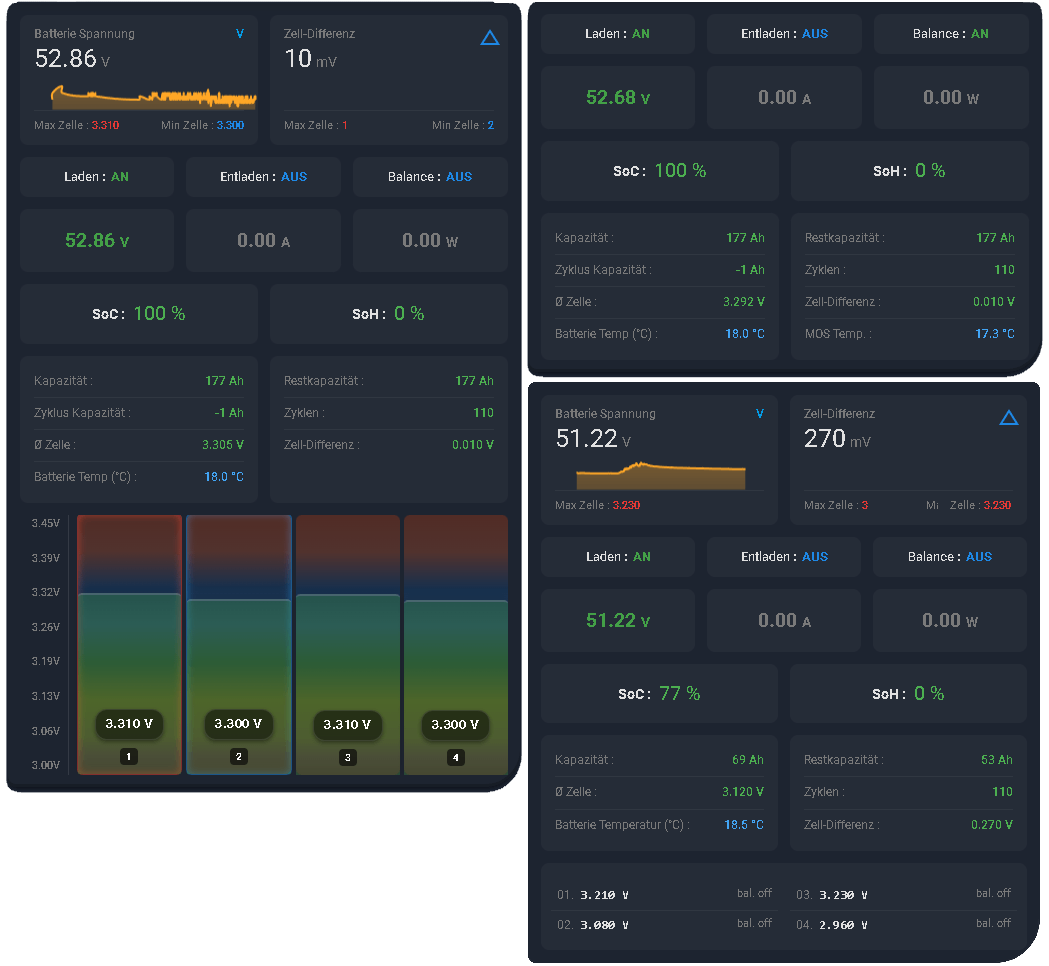Toggle Entladen AUS in the 51.22 V panel

pyautogui.click(x=784, y=557)
